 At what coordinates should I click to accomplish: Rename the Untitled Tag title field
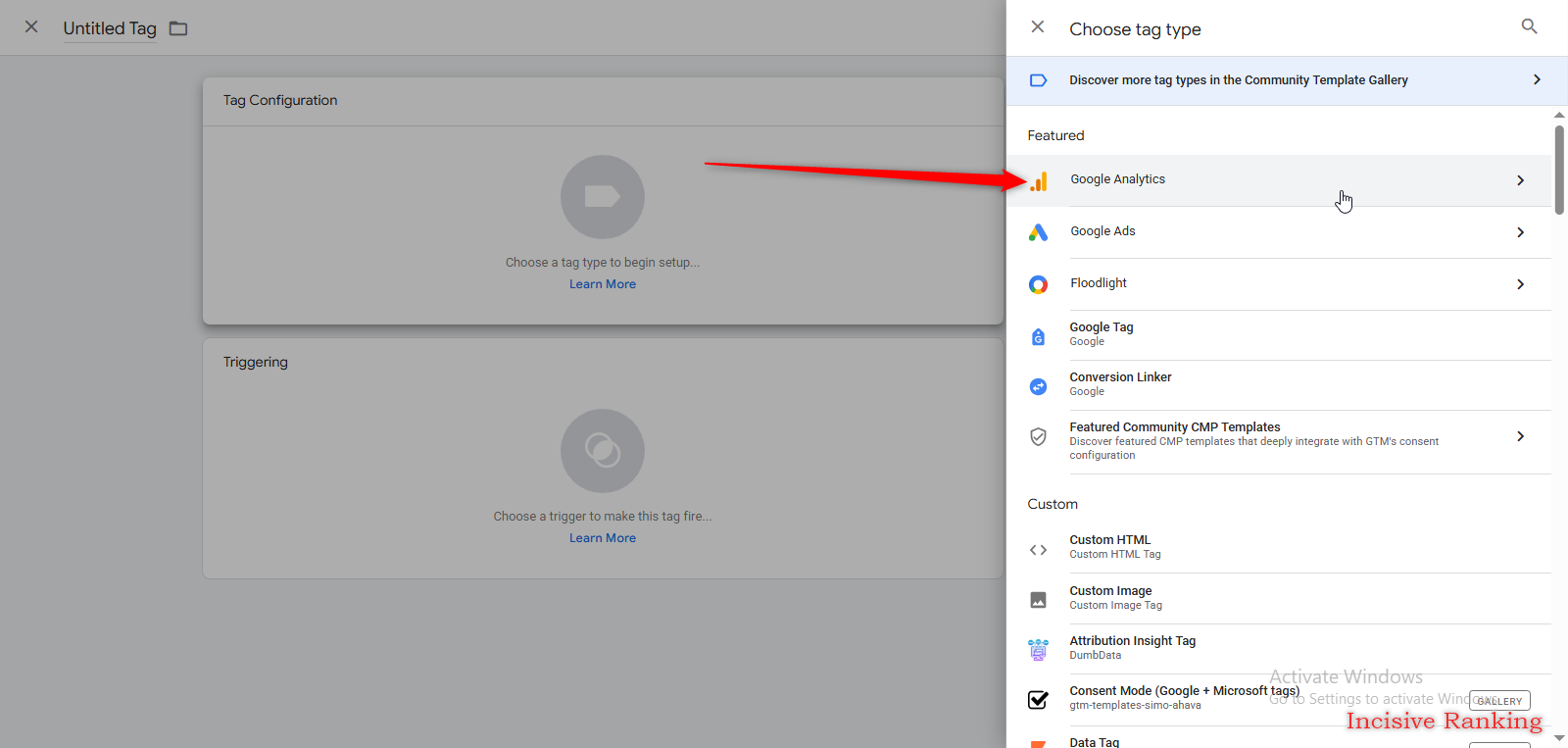110,28
